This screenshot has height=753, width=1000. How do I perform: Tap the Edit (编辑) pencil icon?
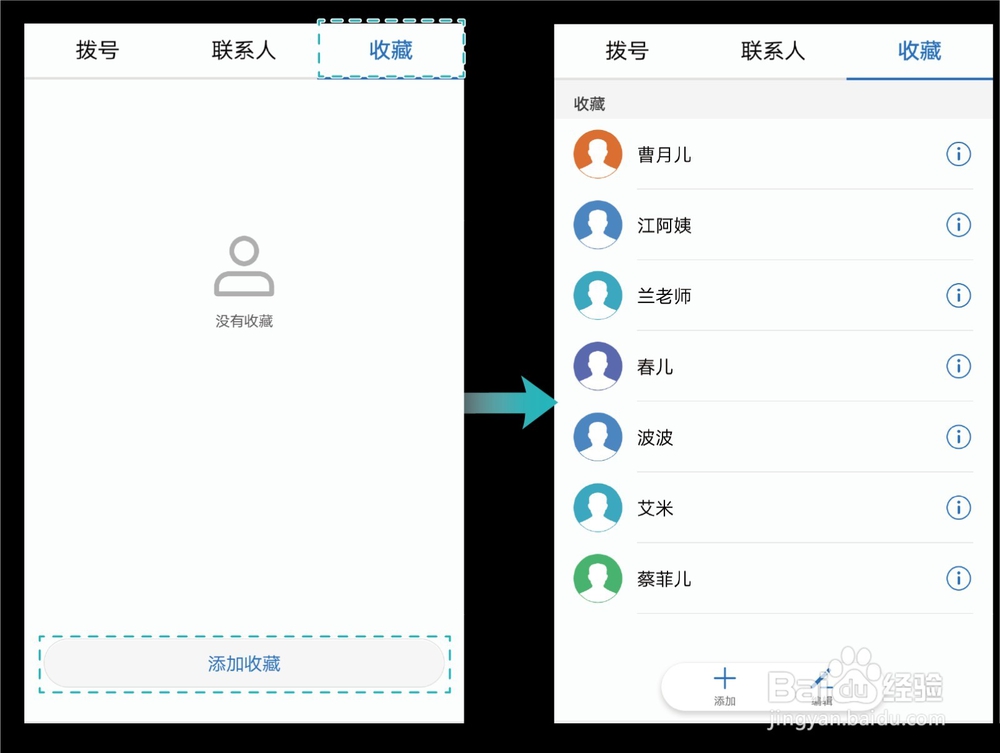point(822,678)
